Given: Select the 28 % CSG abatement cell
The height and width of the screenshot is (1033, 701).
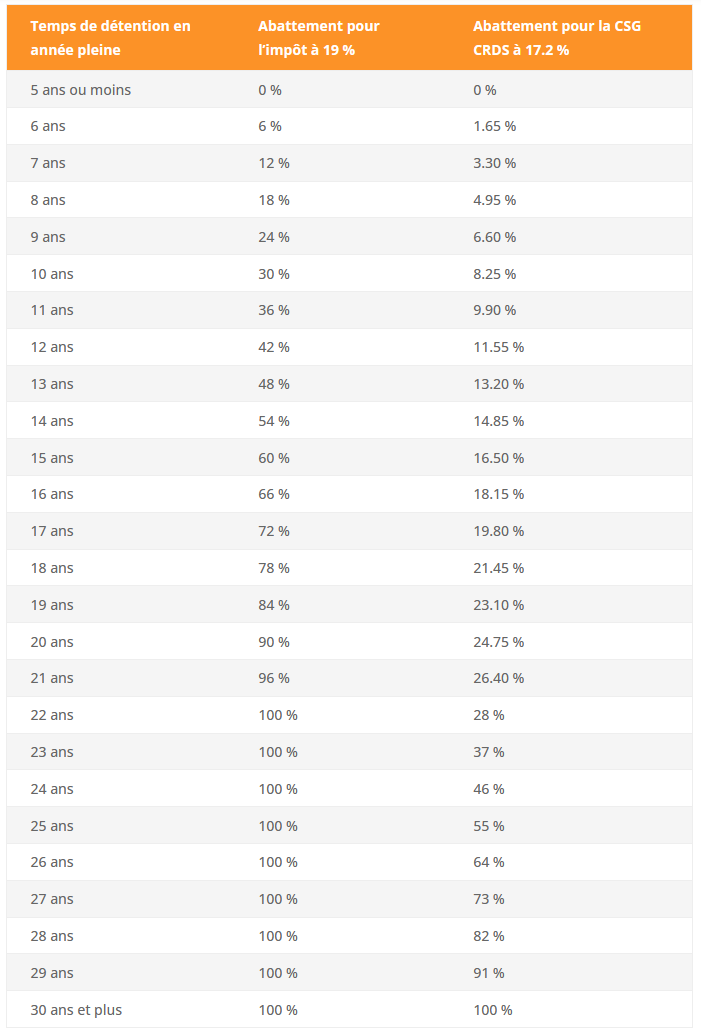Looking at the screenshot, I should click(488, 715).
